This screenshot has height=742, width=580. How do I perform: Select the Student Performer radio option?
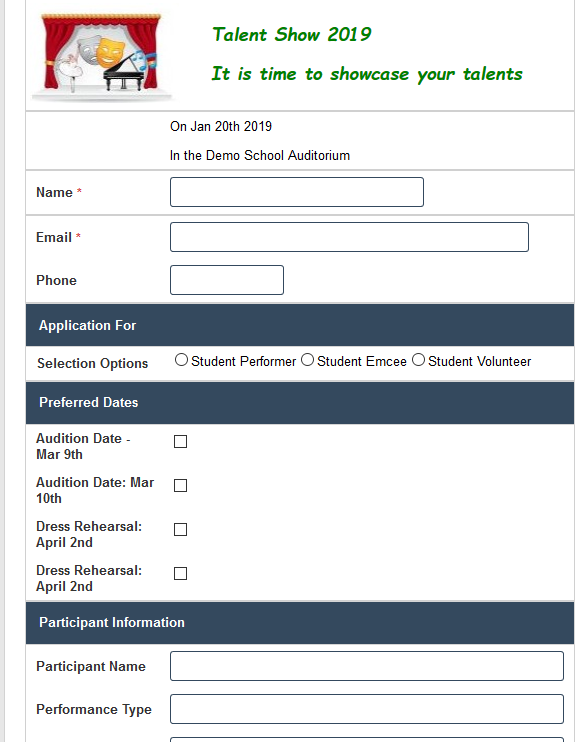(x=181, y=360)
